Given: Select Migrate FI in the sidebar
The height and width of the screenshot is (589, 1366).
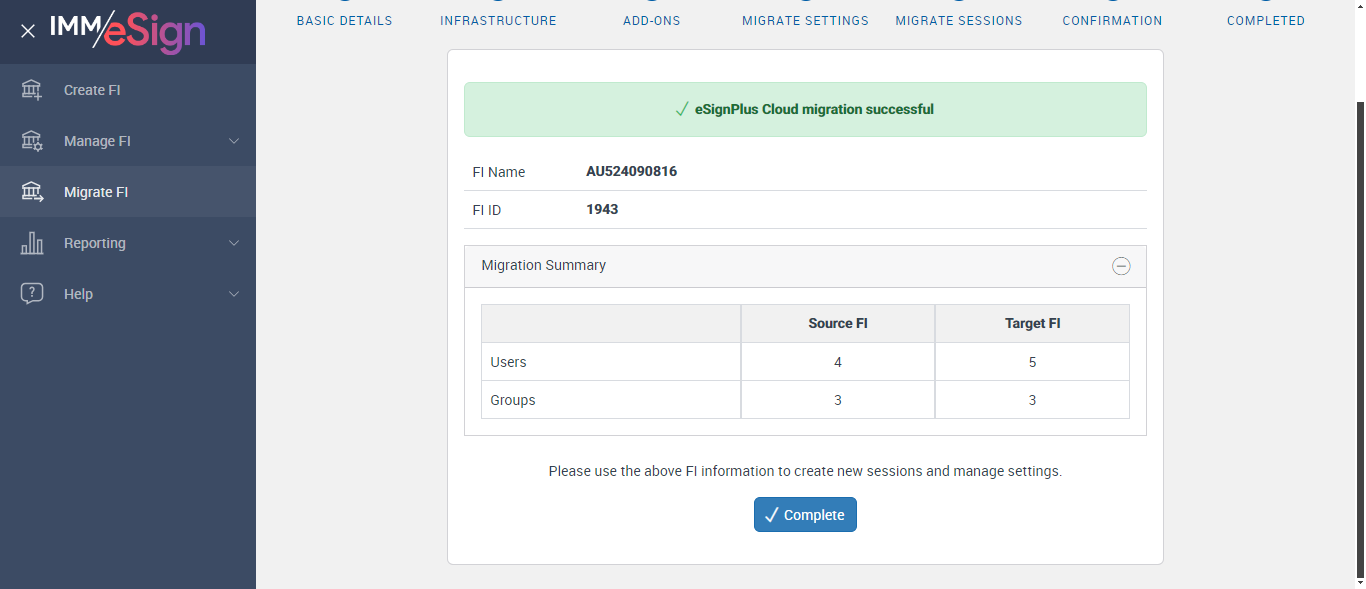Looking at the screenshot, I should (96, 192).
